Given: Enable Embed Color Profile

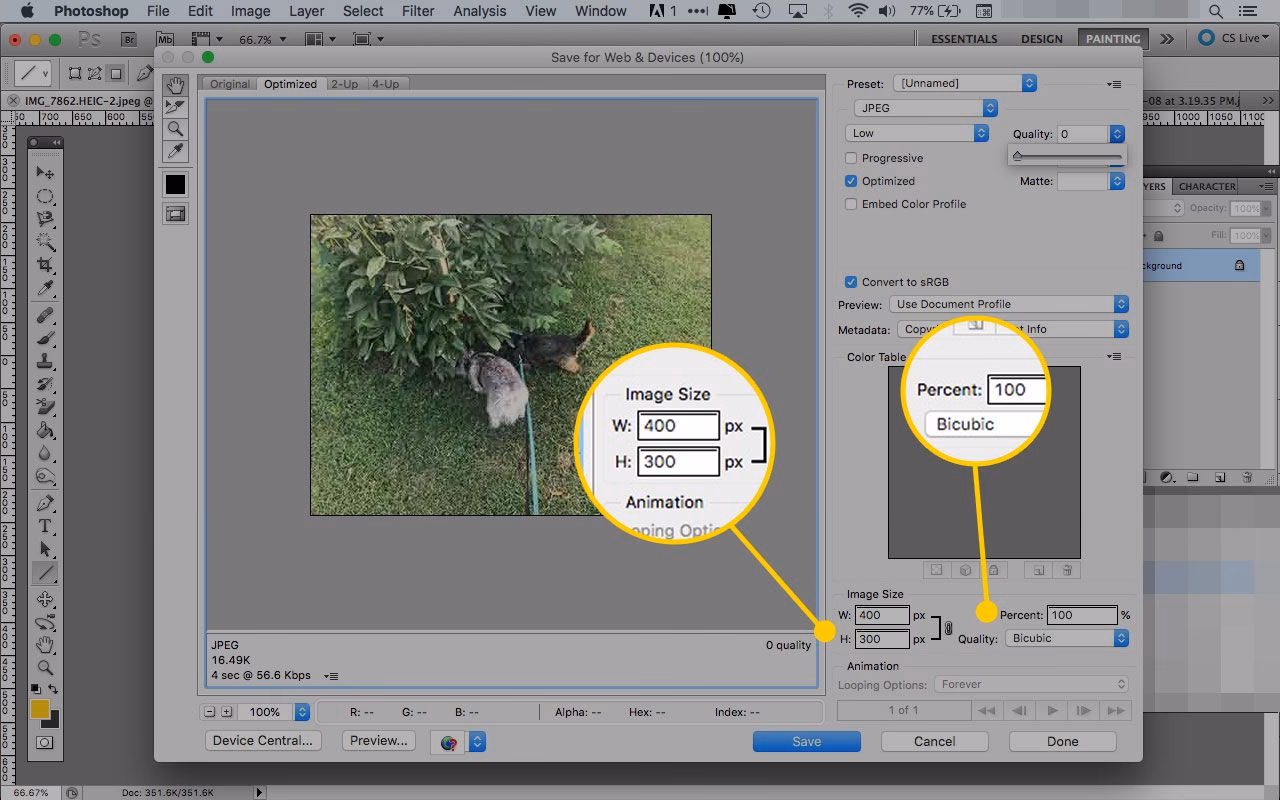Looking at the screenshot, I should click(851, 204).
